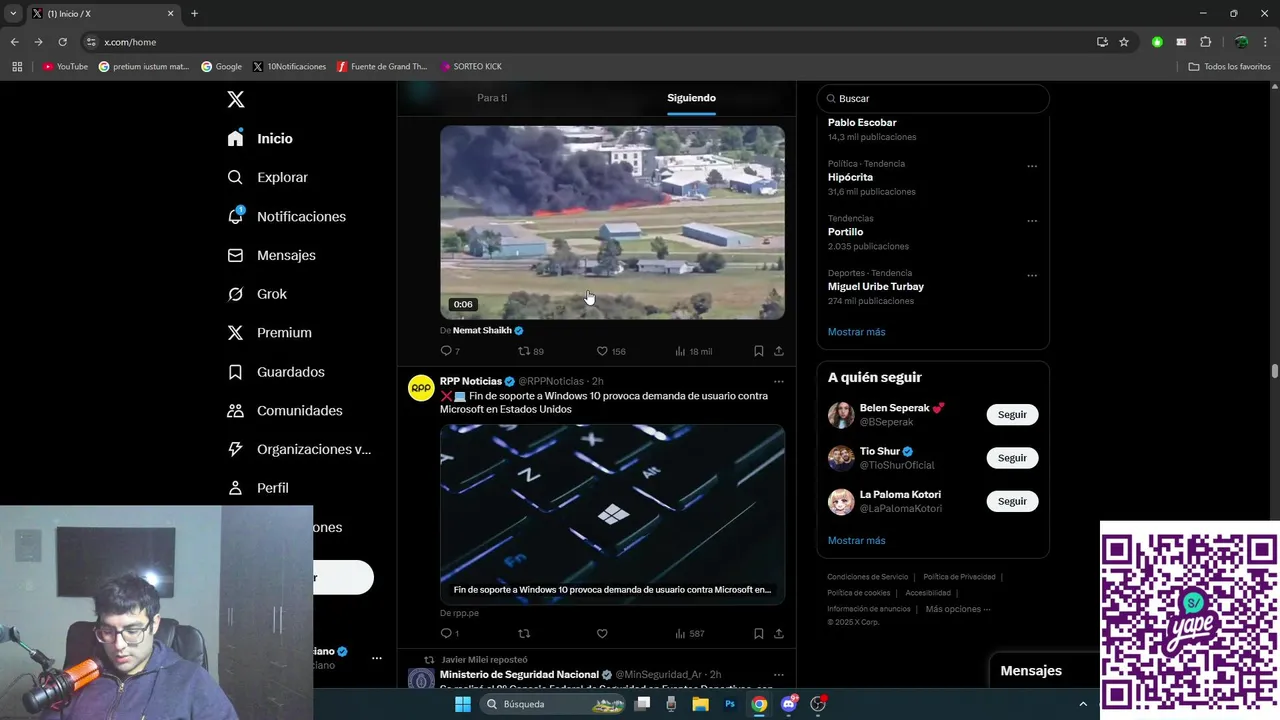Reply to the Nemat Shaikh video post
This screenshot has height=720, width=1280.
tap(450, 351)
